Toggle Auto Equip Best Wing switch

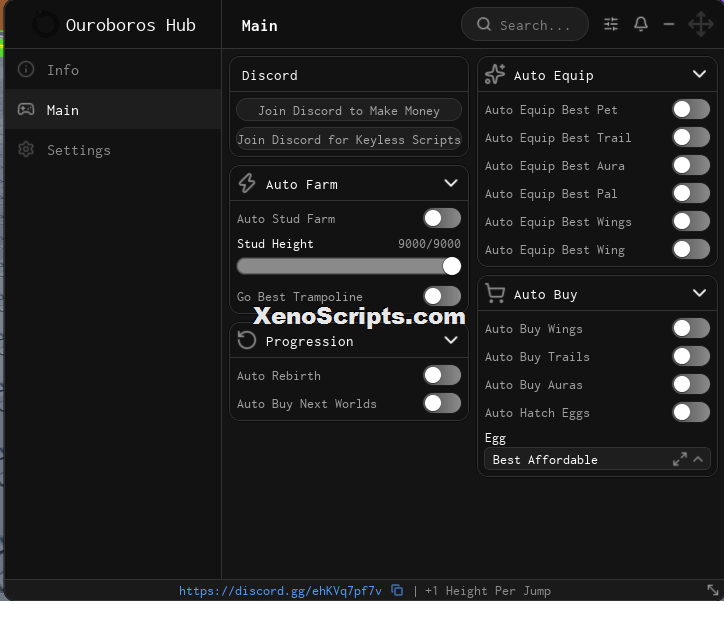(x=691, y=249)
